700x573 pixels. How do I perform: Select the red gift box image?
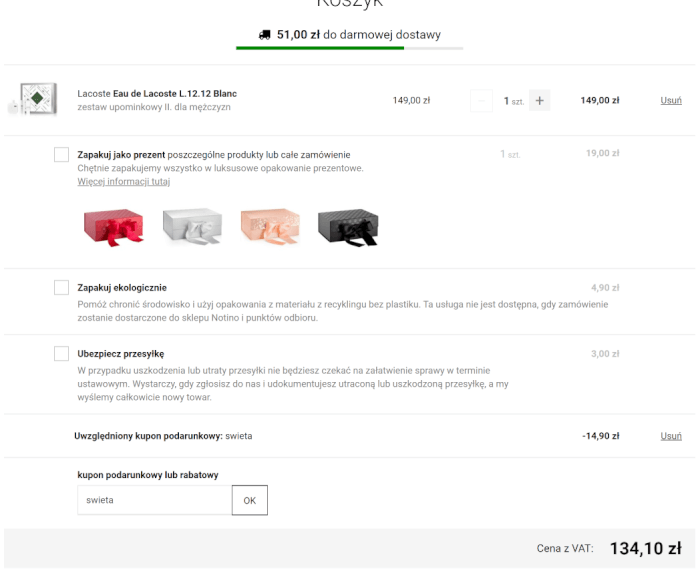click(113, 226)
